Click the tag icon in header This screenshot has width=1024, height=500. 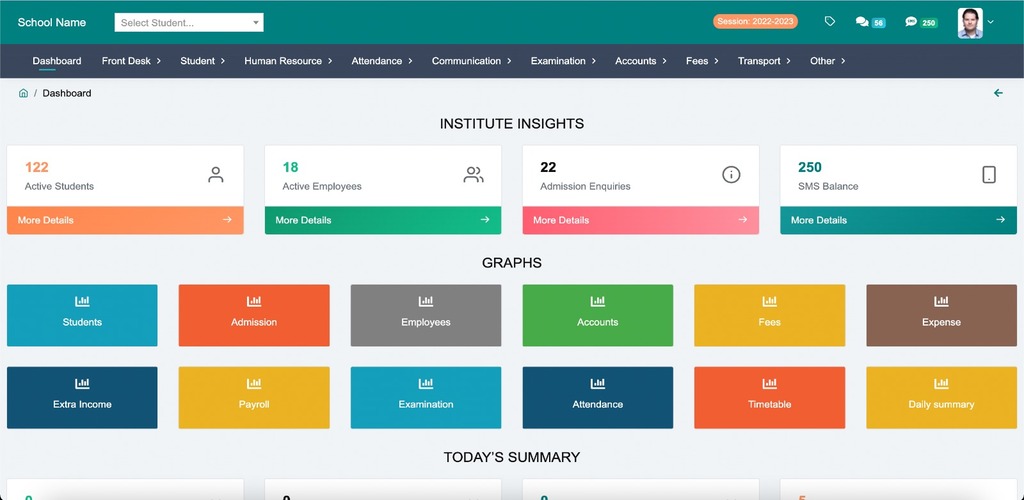coord(830,22)
